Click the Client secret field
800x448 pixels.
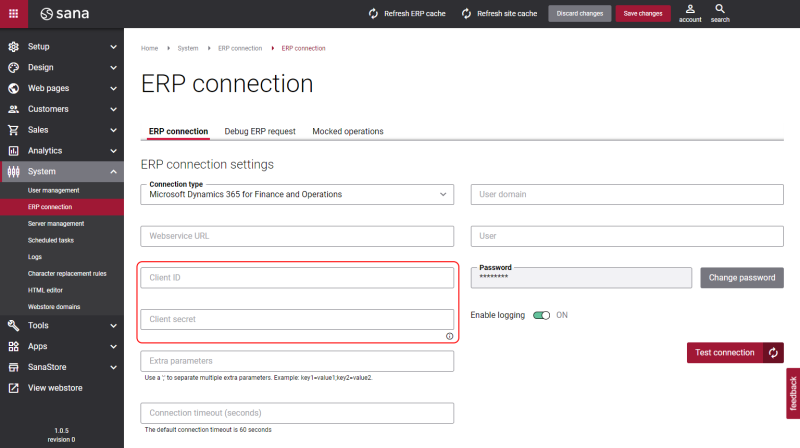point(297,319)
